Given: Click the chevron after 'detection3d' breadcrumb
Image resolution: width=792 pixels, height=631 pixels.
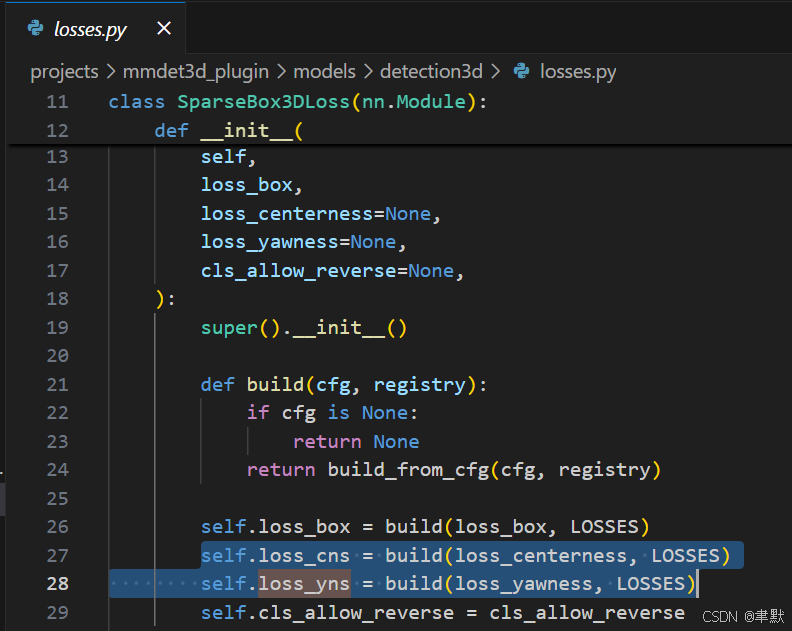Looking at the screenshot, I should point(496,72).
